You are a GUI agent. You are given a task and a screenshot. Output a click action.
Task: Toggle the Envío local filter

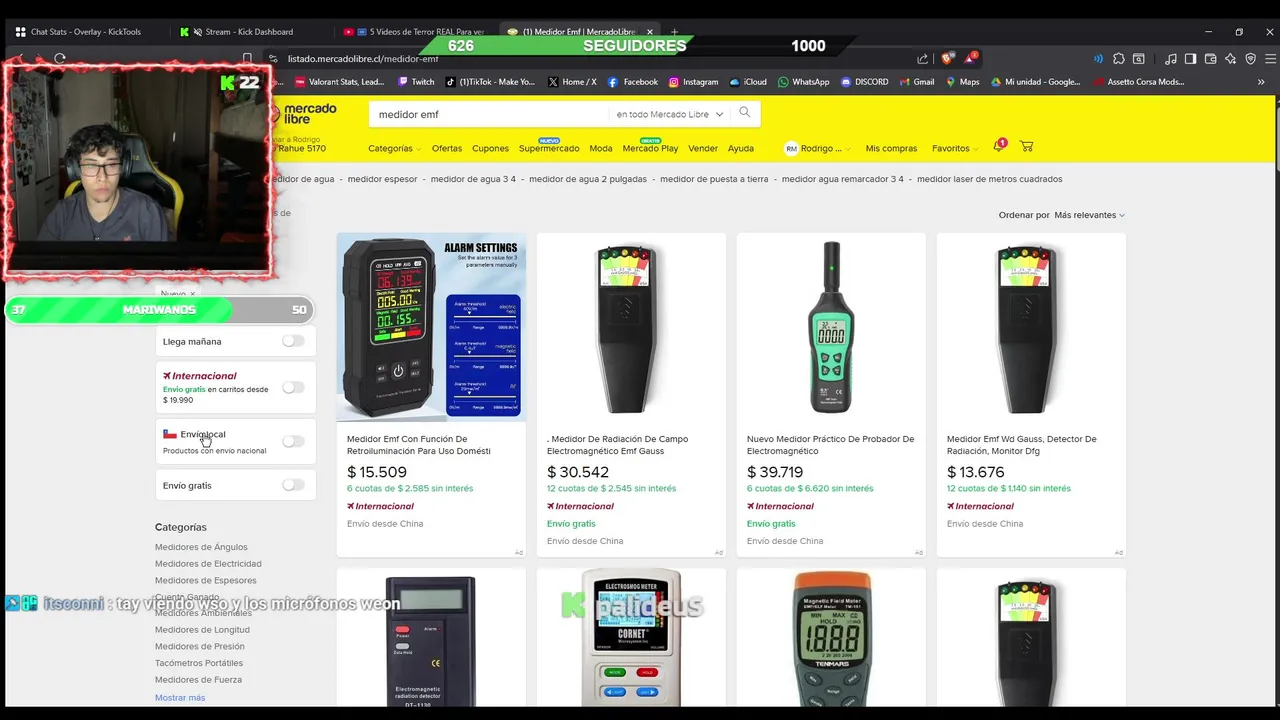pyautogui.click(x=292, y=441)
